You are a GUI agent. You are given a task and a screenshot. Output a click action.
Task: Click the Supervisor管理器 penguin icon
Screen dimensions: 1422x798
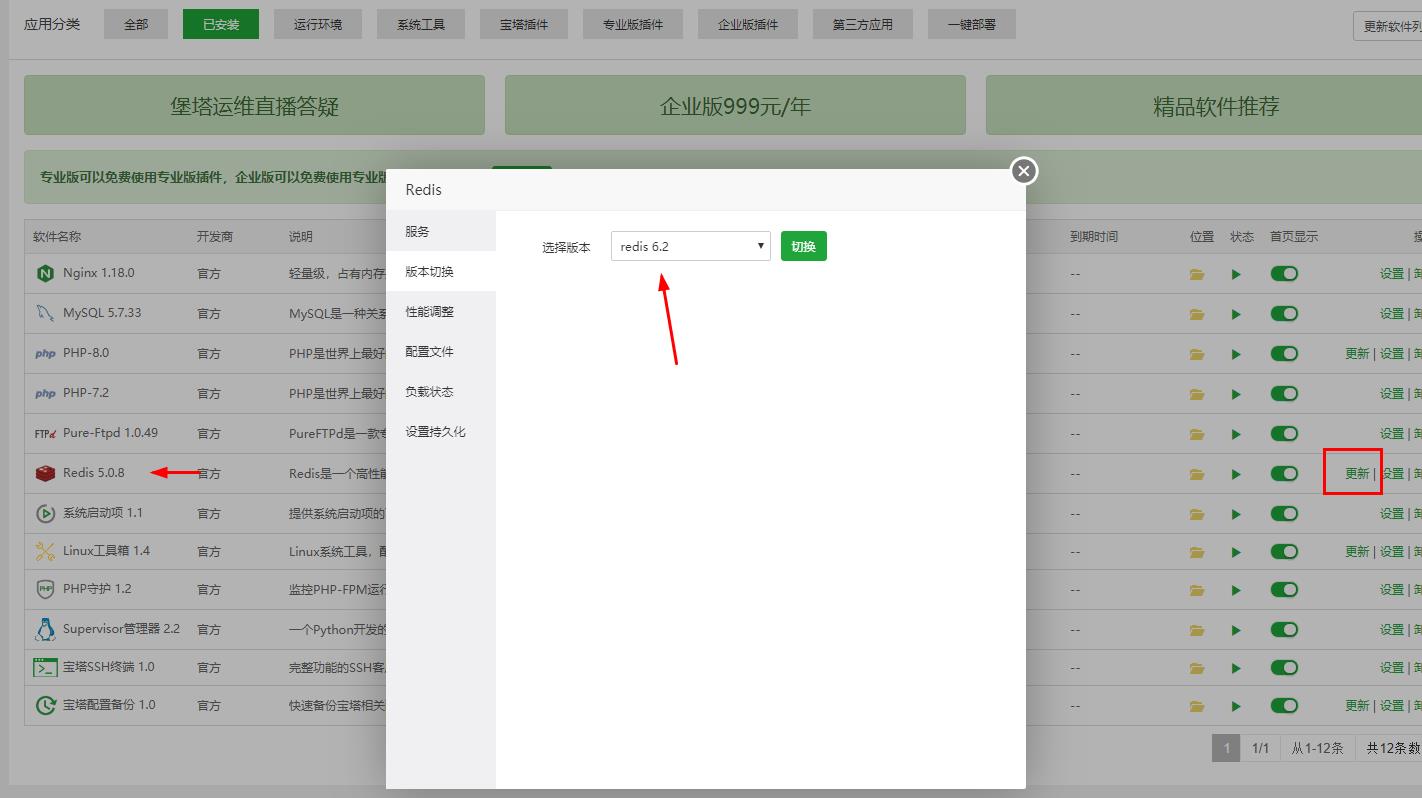[x=44, y=629]
